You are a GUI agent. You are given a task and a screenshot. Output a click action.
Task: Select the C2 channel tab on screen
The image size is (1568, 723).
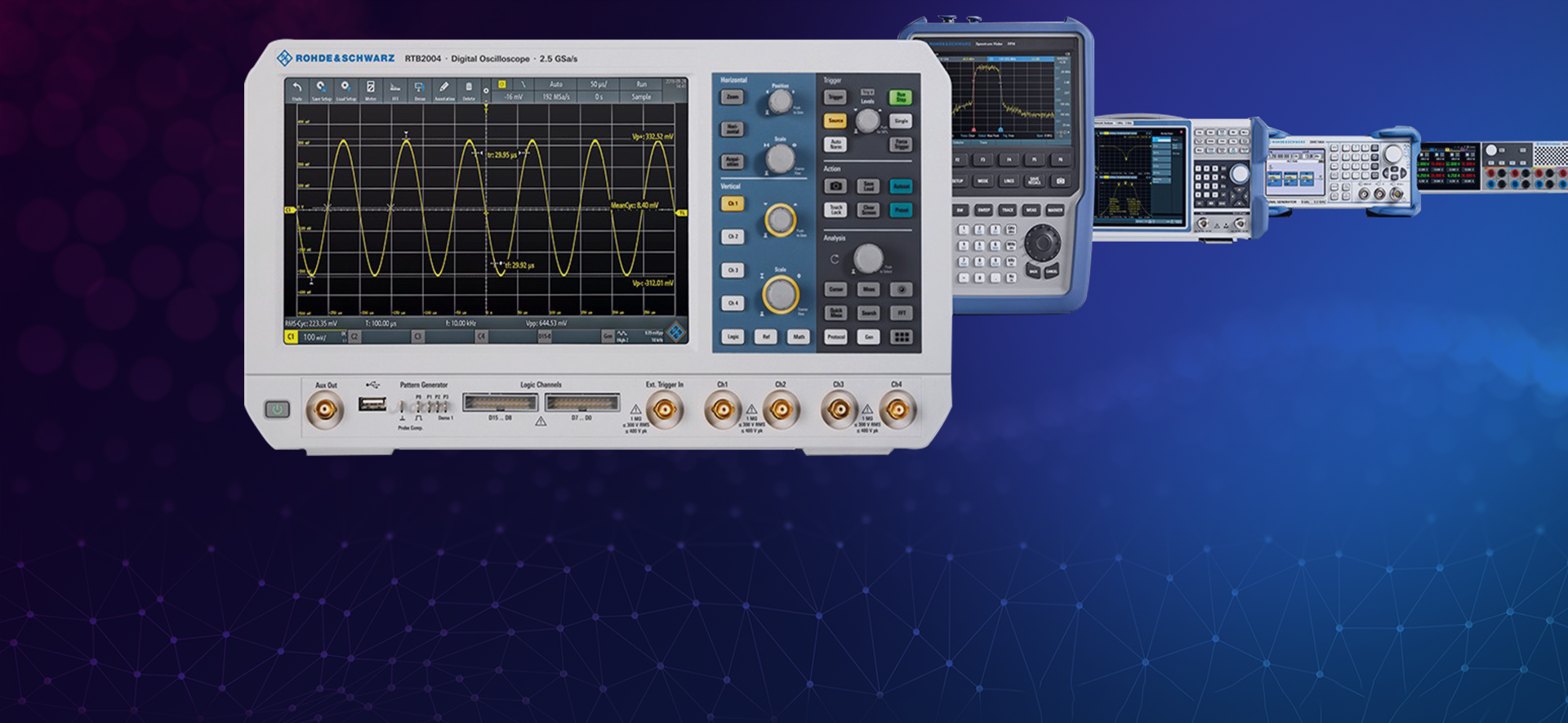point(356,337)
